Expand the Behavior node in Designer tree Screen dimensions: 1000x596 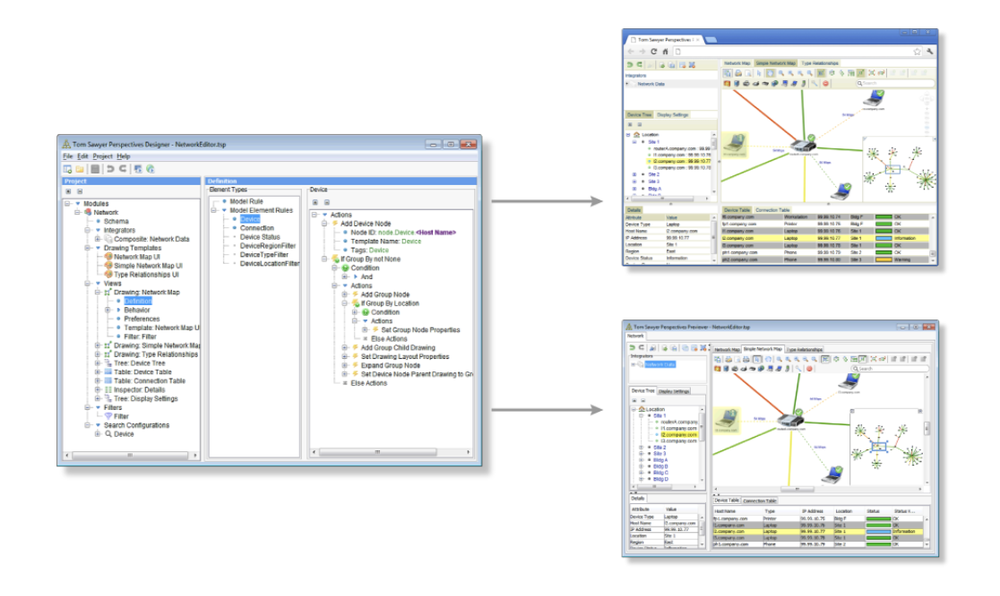pyautogui.click(x=108, y=310)
